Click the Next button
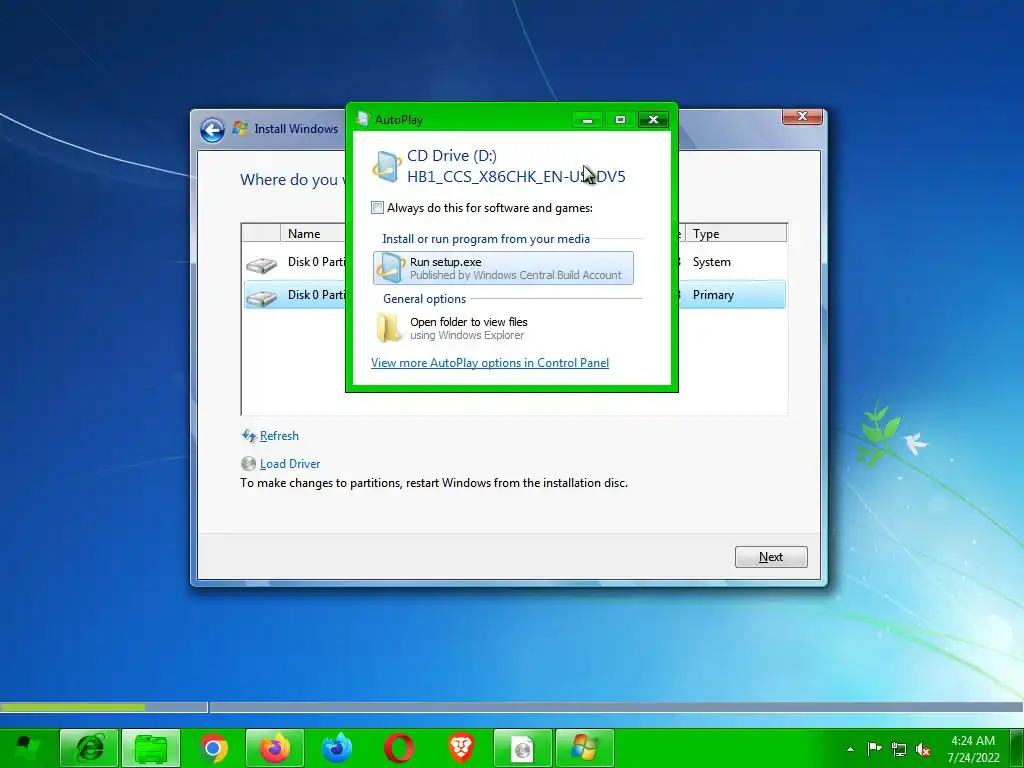The height and width of the screenshot is (768, 1024). [771, 557]
